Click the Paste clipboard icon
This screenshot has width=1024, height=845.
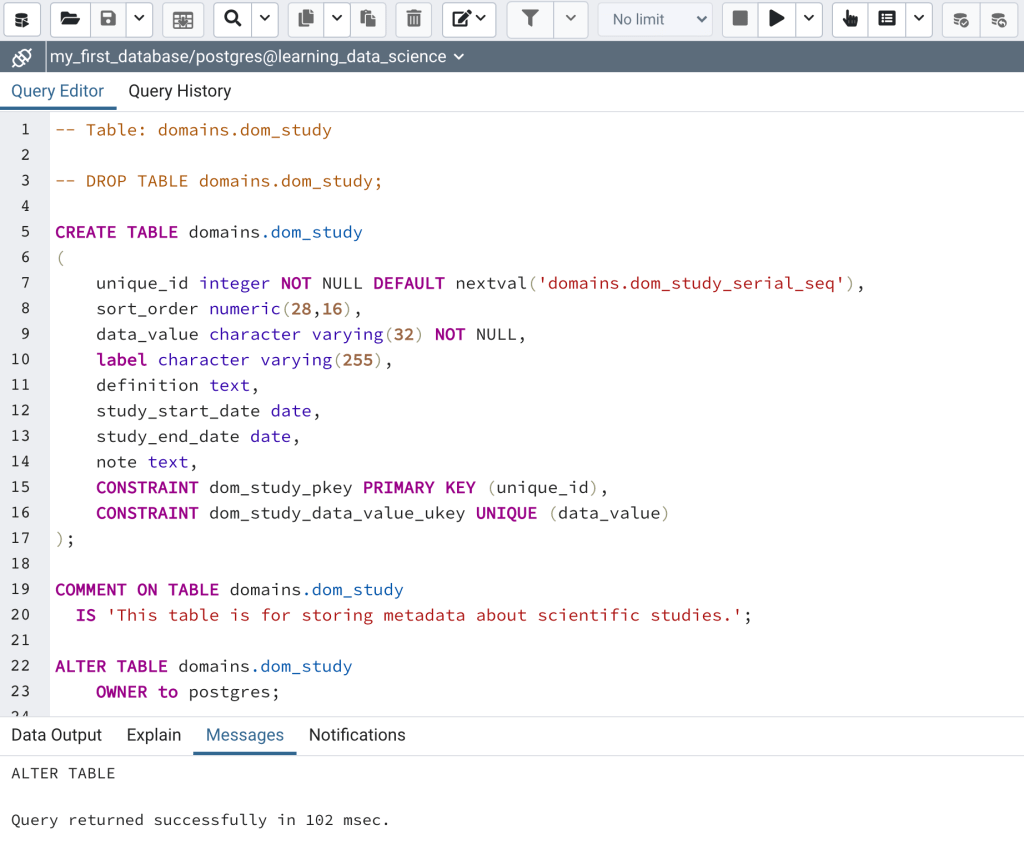pyautogui.click(x=367, y=19)
